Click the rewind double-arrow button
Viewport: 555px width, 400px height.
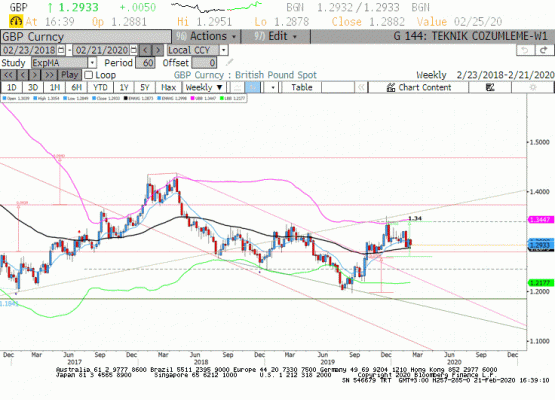pyautogui.click(x=8, y=75)
